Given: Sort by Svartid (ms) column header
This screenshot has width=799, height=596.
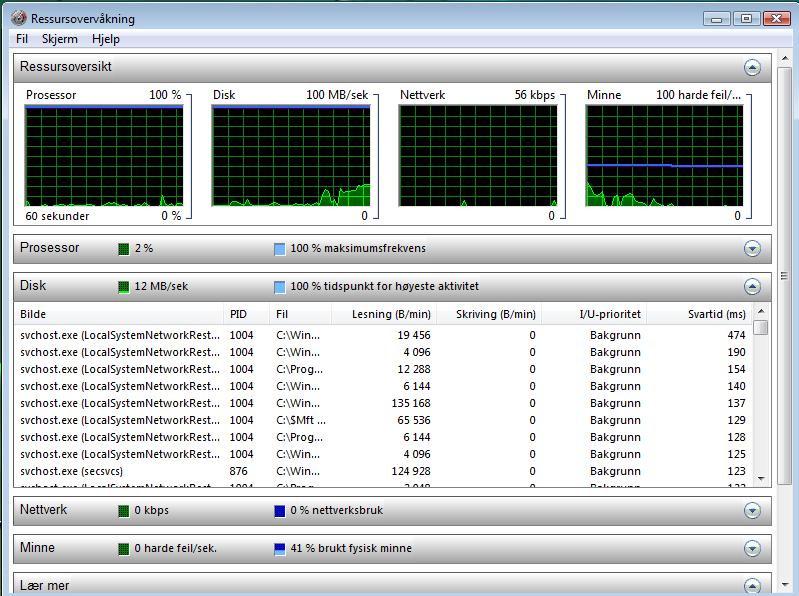Looking at the screenshot, I should coord(699,314).
